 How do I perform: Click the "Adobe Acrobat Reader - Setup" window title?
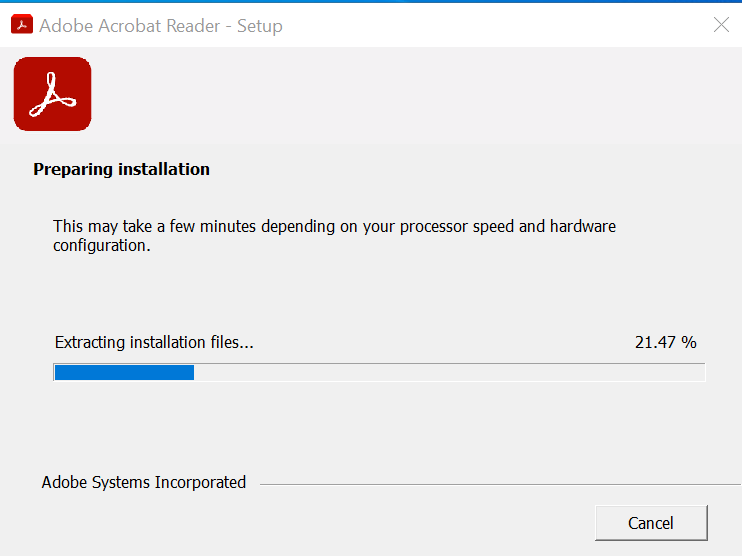click(160, 25)
